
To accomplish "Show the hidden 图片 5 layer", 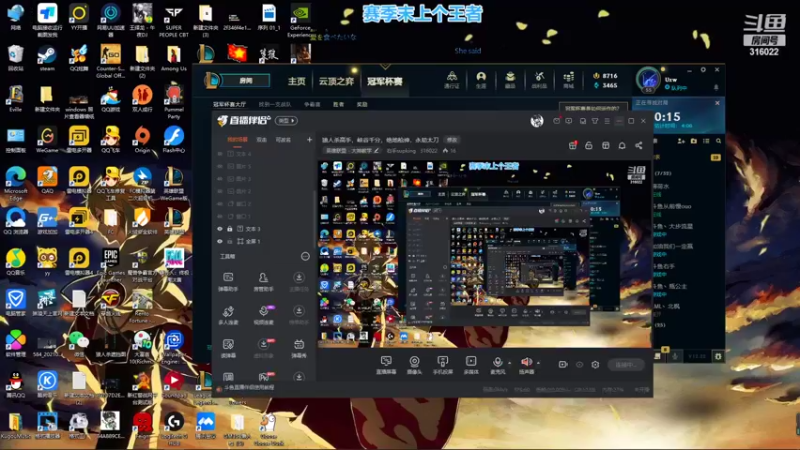I will click(x=220, y=166).
